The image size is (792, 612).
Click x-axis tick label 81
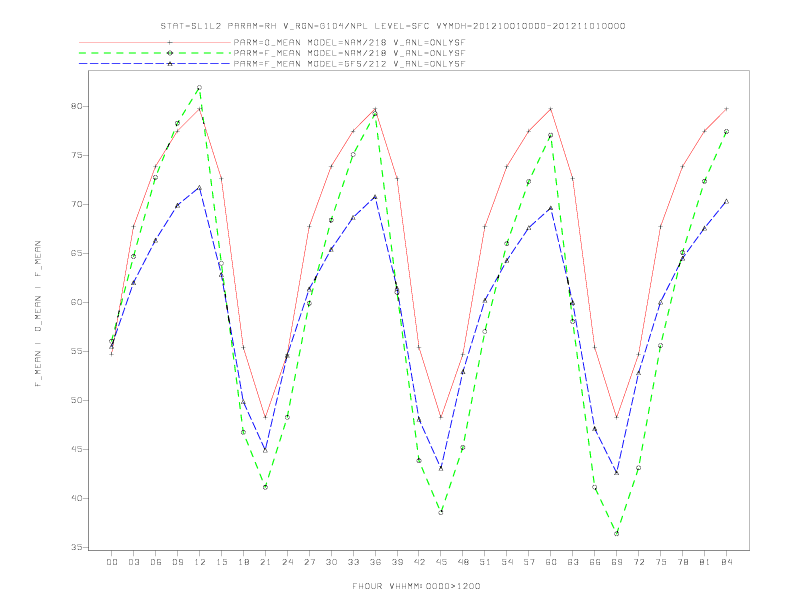[705, 562]
